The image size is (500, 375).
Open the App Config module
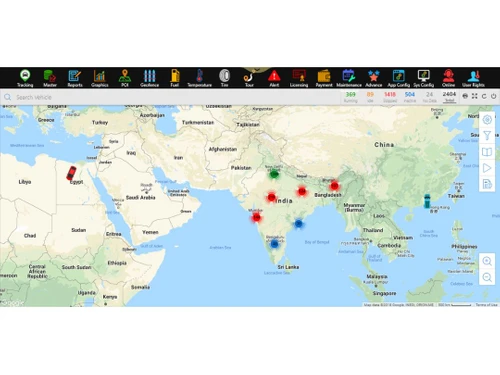pos(399,78)
